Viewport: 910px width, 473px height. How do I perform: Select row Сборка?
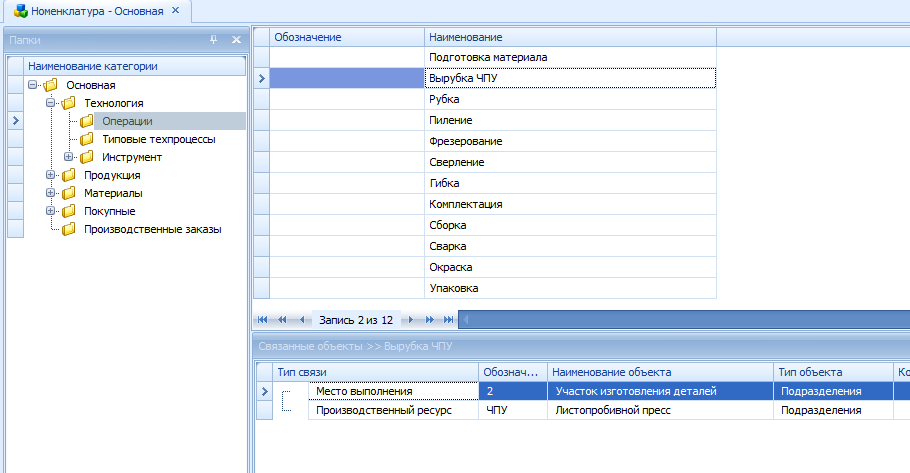click(x=493, y=225)
